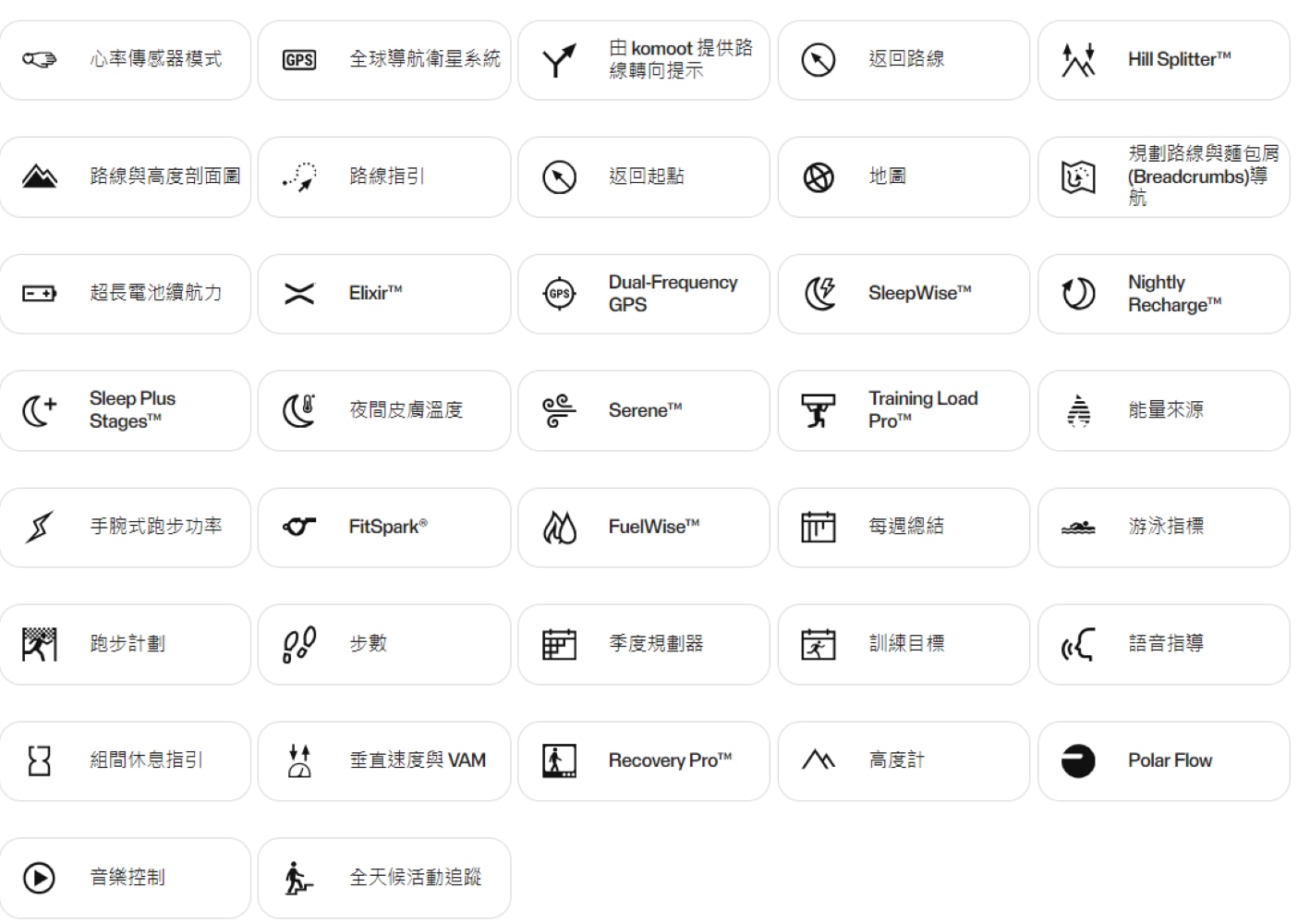Select the FitSpark feature text
Viewport: 1298px width, 924px height.
click(388, 527)
